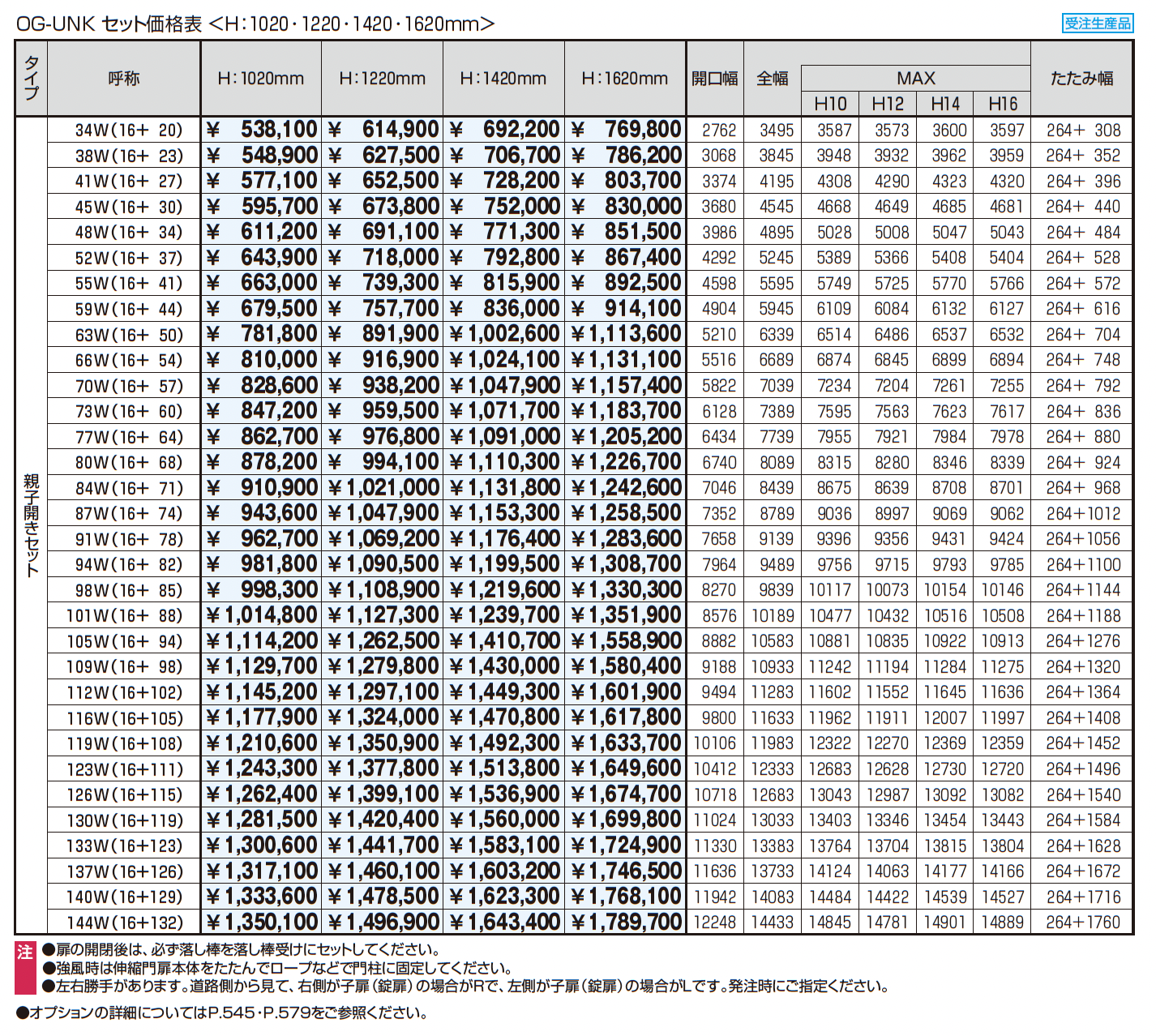Select row name 94W(16+ 82)
Screen dimensions: 1156x1036
click(129, 565)
